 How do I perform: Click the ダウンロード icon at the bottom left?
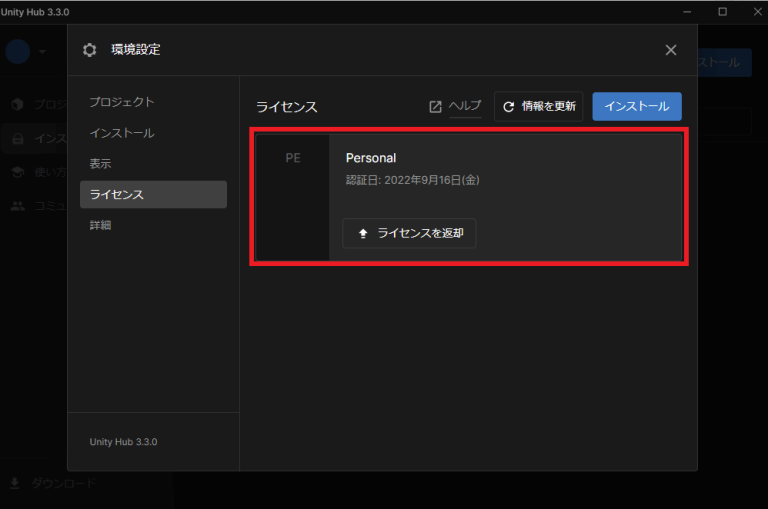pyautogui.click(x=15, y=484)
